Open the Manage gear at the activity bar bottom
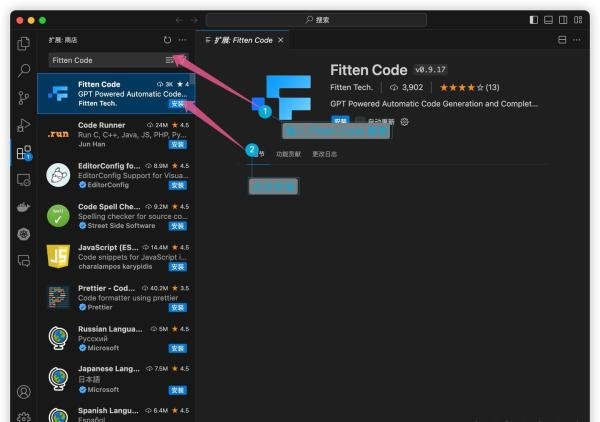600x422 pixels. click(24, 416)
